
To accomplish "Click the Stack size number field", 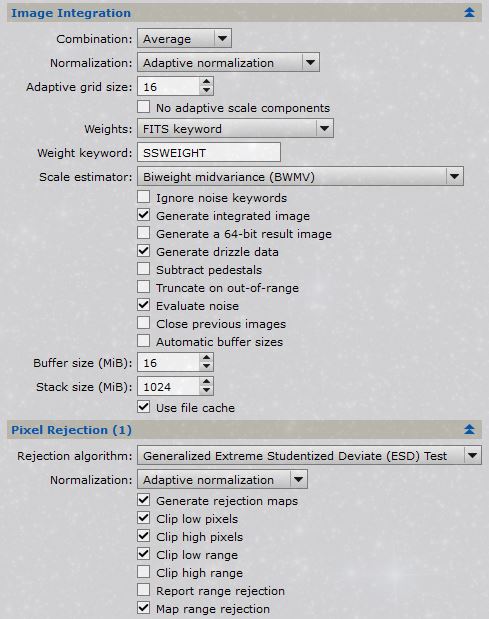I will click(168, 386).
